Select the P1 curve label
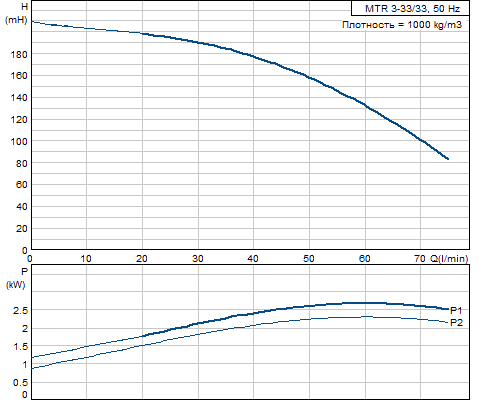 tap(456, 311)
